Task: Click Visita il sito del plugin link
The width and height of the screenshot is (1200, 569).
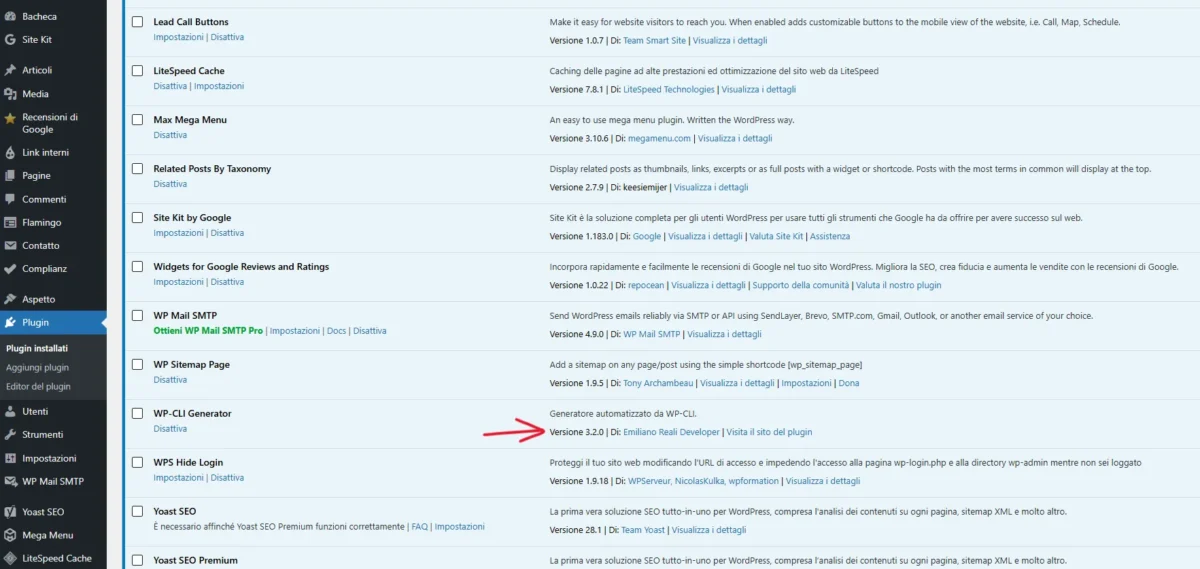Action: 769,432
